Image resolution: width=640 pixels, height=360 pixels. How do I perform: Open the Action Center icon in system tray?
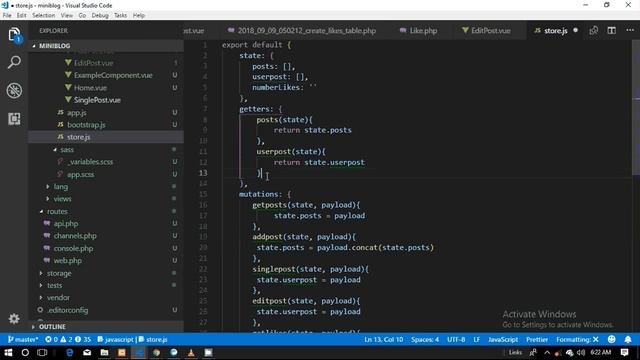pos(624,353)
